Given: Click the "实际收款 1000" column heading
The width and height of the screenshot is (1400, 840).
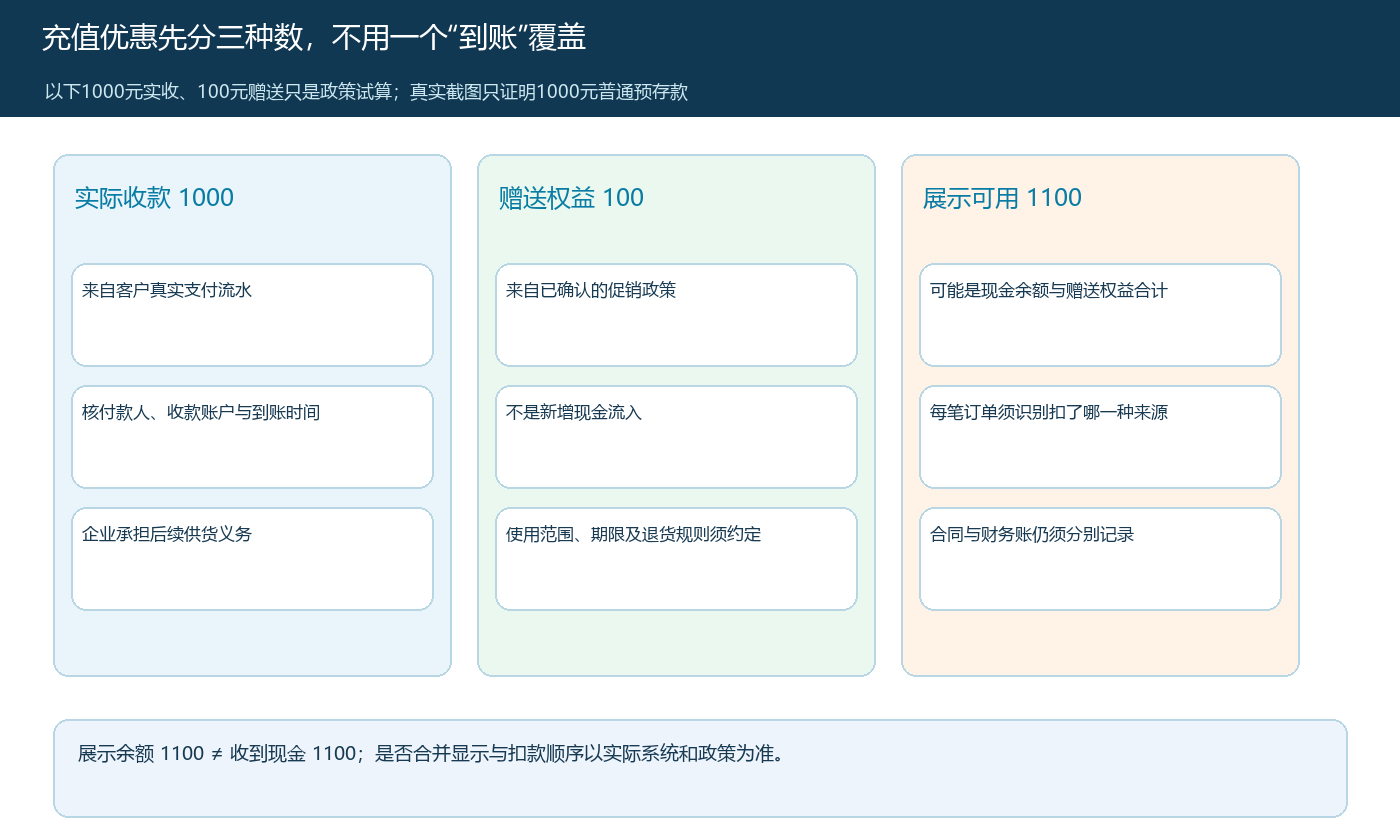Looking at the screenshot, I should [x=154, y=198].
